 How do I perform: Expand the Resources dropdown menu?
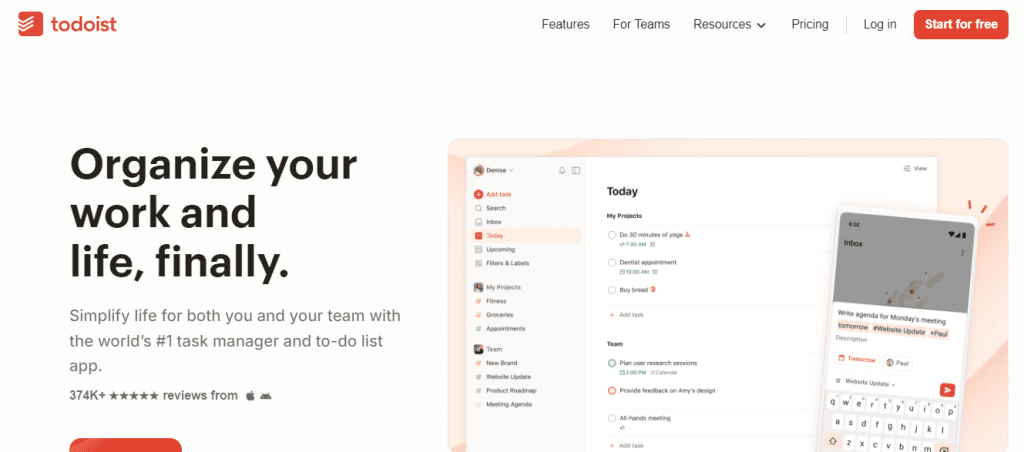click(x=729, y=24)
